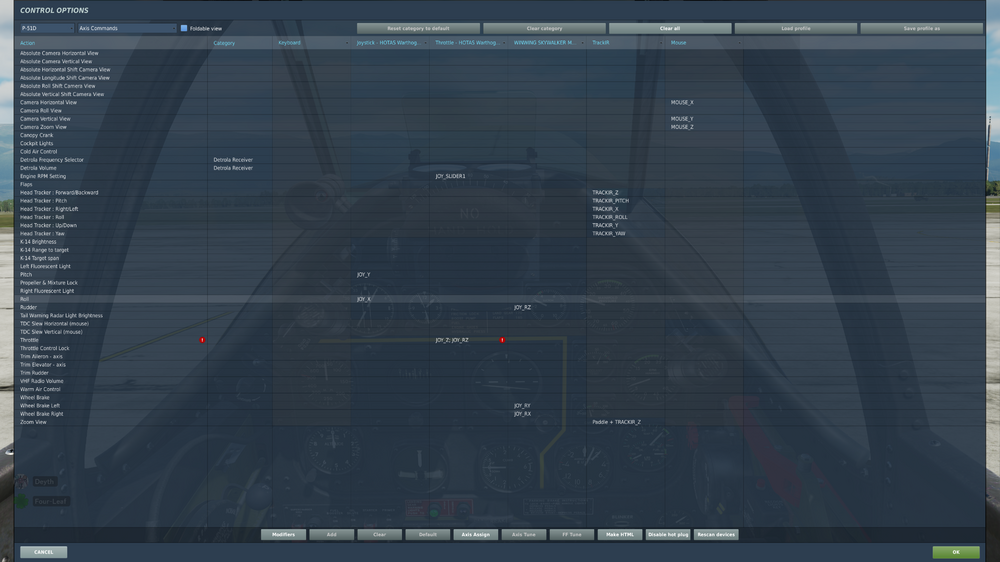Image resolution: width=1000 pixels, height=562 pixels.
Task: Click the red conflict icon next to JOY_Z; JOY_RZ
Action: 502,340
